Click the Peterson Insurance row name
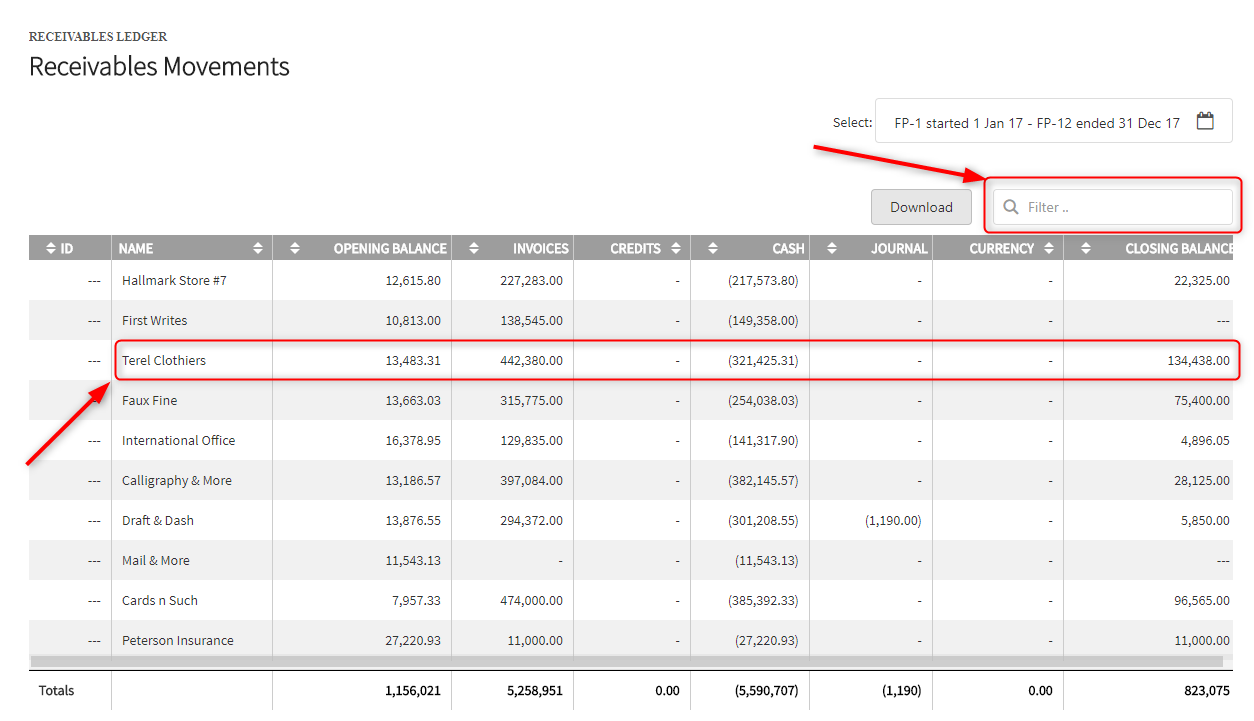This screenshot has height=721, width=1254. pyautogui.click(x=178, y=640)
